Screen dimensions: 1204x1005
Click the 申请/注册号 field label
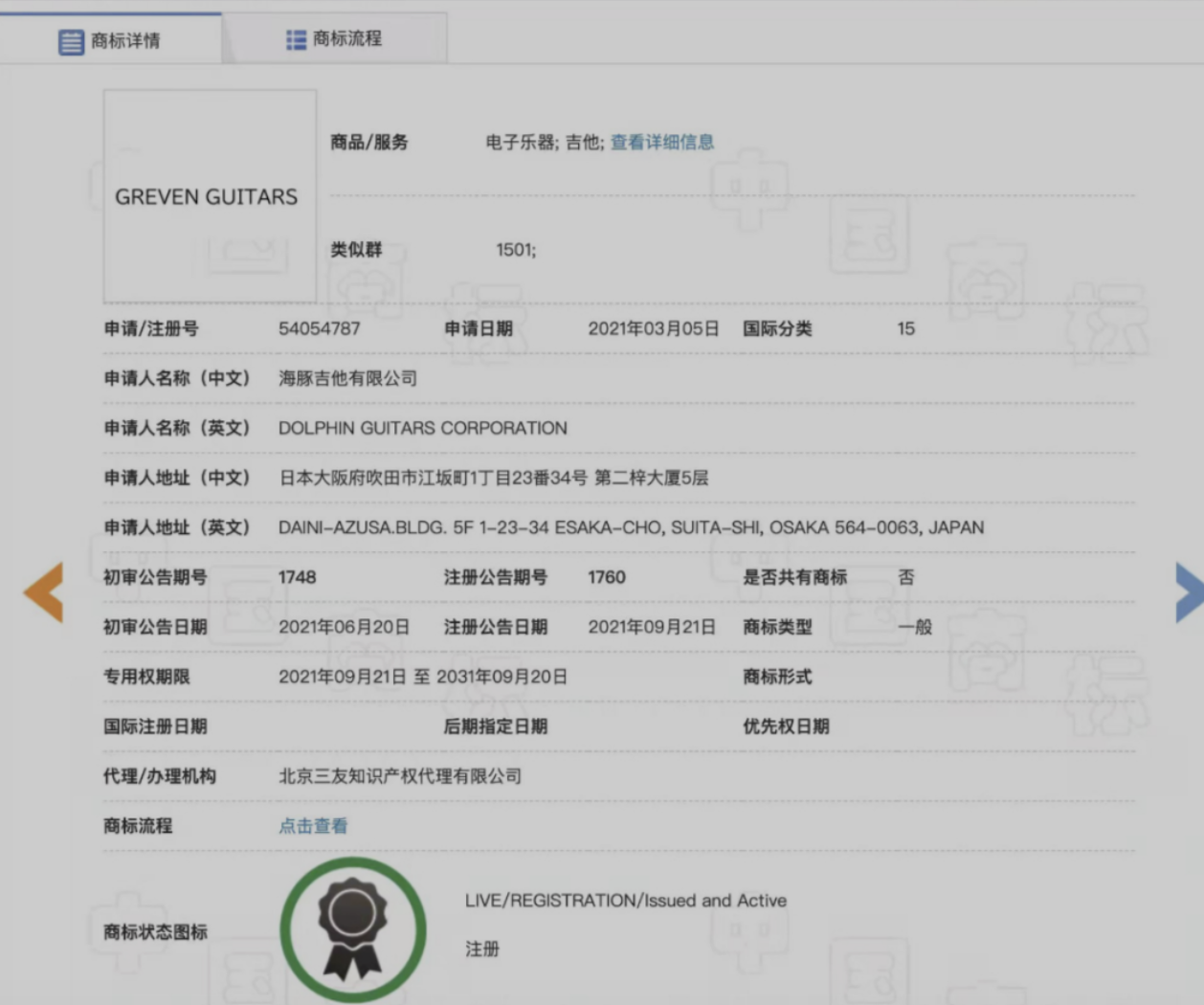(151, 329)
